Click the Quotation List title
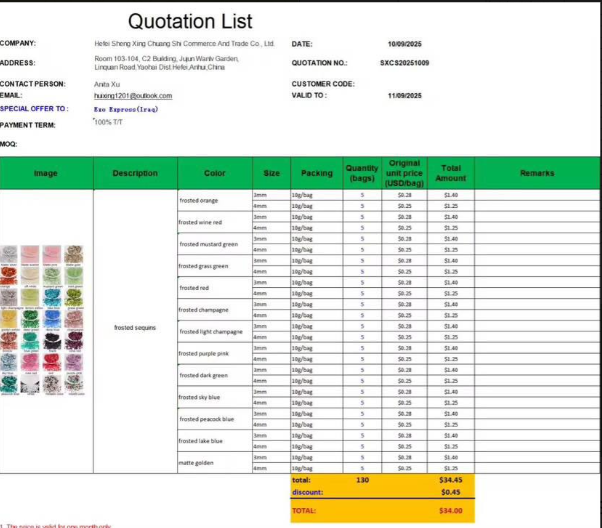 (190, 21)
